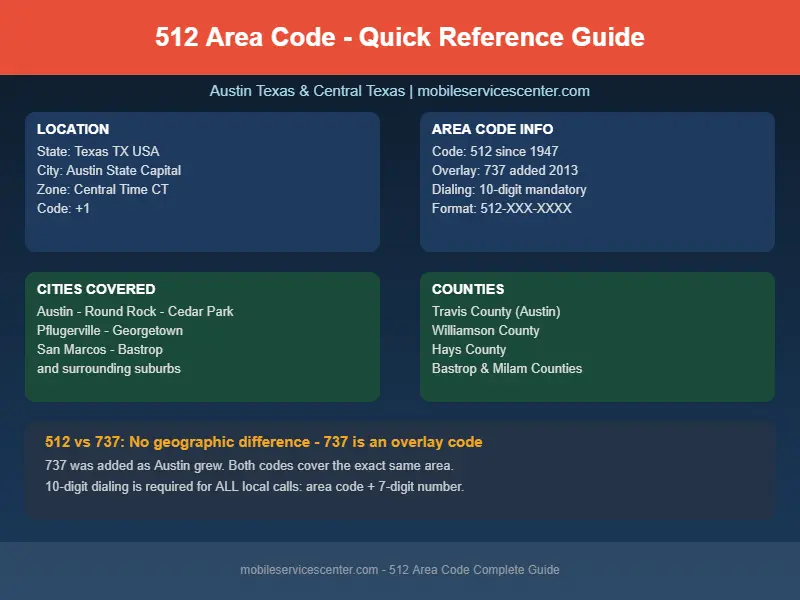The image size is (800, 600).
Task: Click the '512 Area Code - Quick Reference Guide' title
Action: point(400,37)
